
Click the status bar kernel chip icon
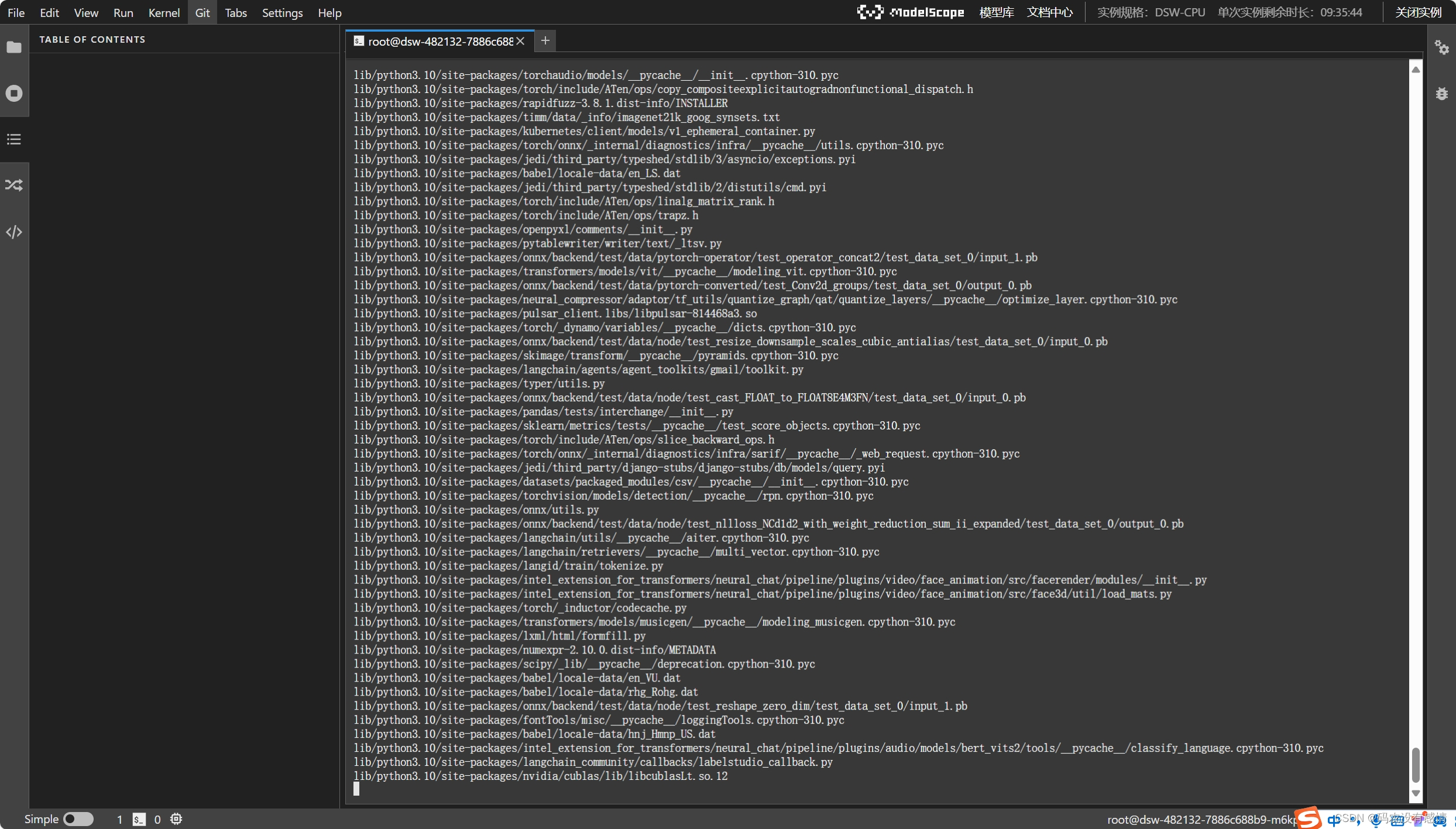pos(176,819)
